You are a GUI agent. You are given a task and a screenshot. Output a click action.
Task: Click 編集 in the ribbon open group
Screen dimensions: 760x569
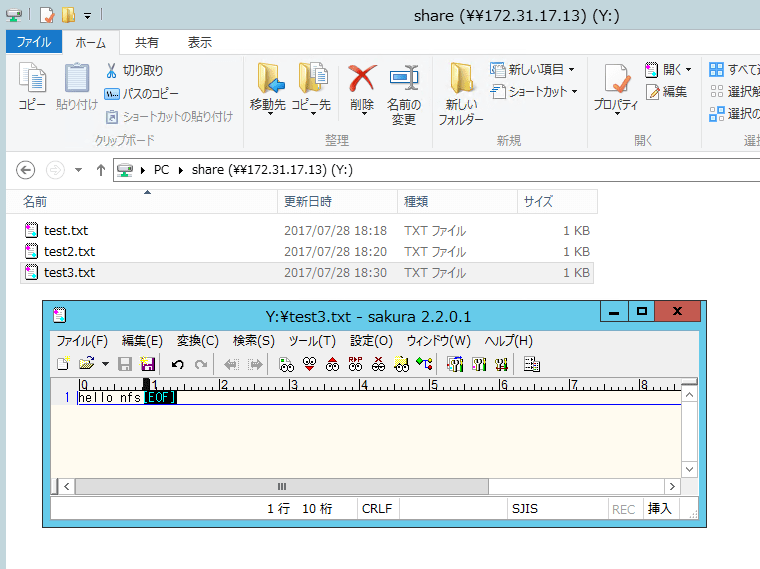click(666, 92)
